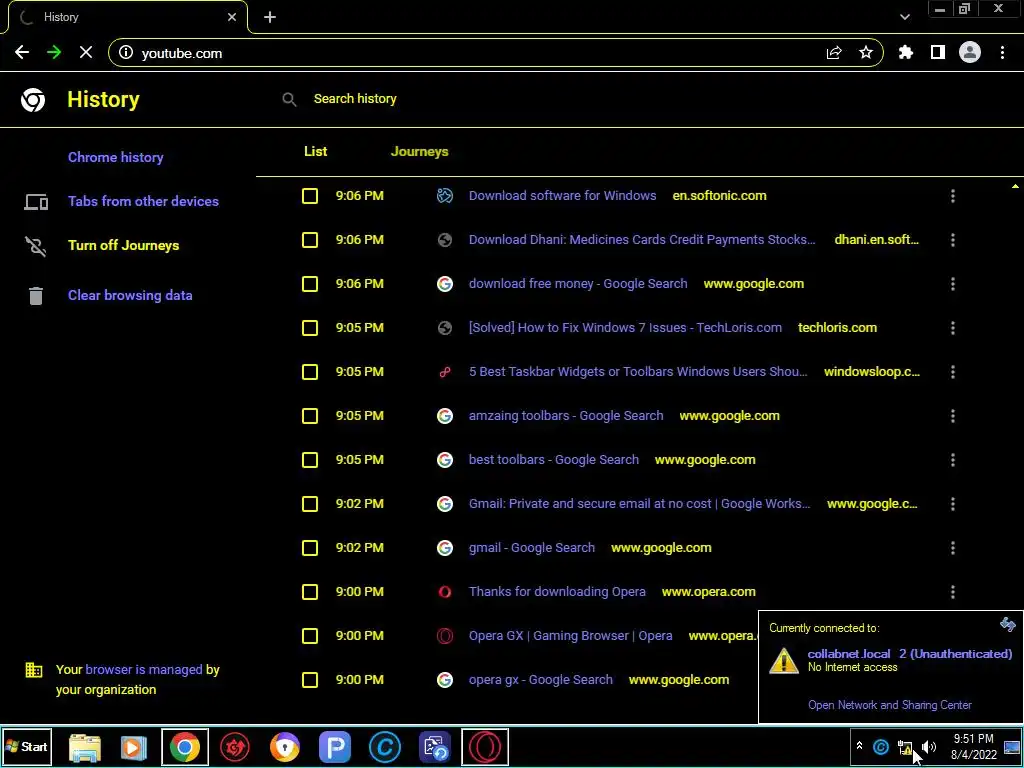Click the volume speaker tray icon
The image size is (1024, 768).
tap(929, 747)
